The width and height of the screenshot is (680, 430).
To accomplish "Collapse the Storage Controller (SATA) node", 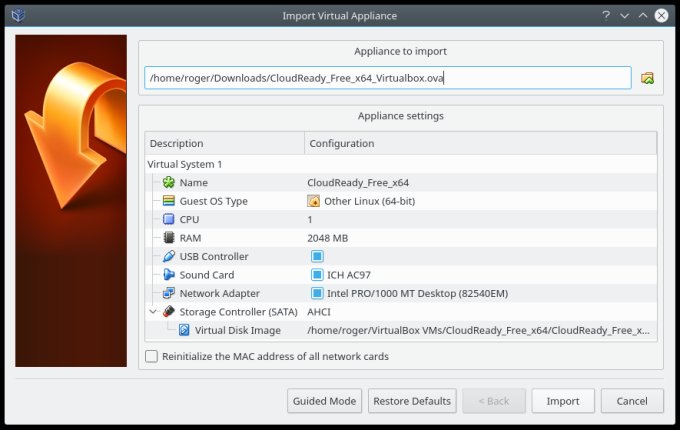I will pyautogui.click(x=153, y=312).
